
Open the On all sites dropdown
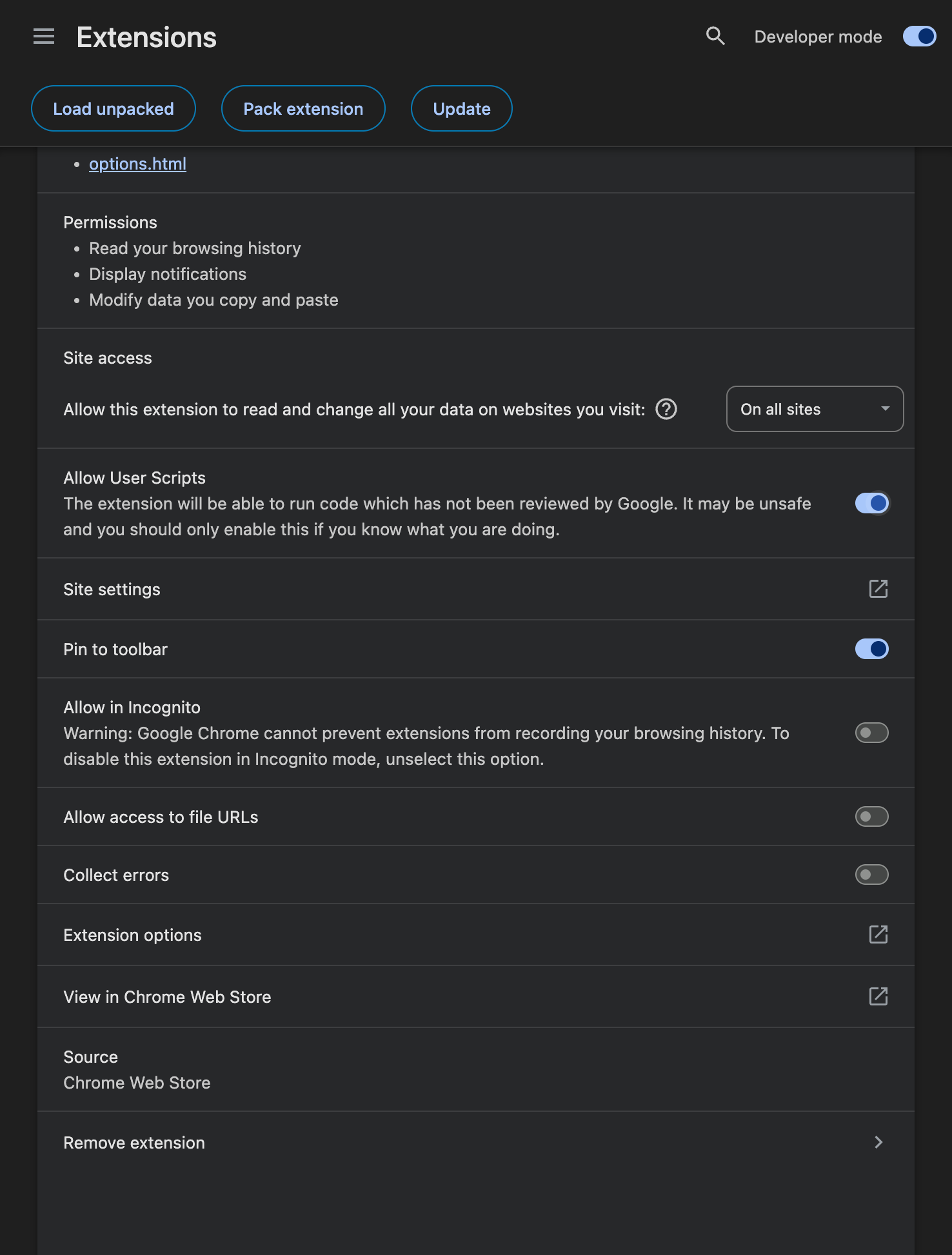pyautogui.click(x=815, y=409)
